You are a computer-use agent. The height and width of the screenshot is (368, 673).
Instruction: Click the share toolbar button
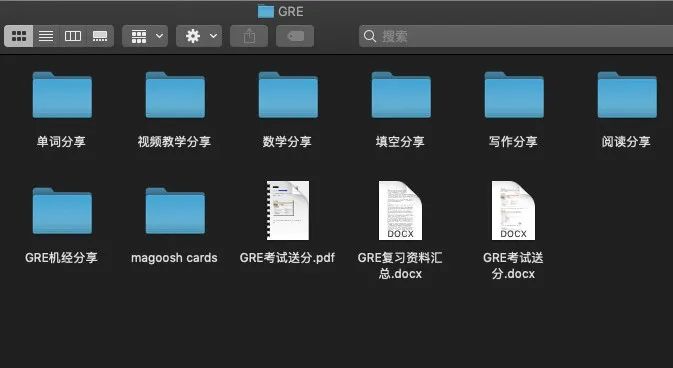[x=249, y=36]
